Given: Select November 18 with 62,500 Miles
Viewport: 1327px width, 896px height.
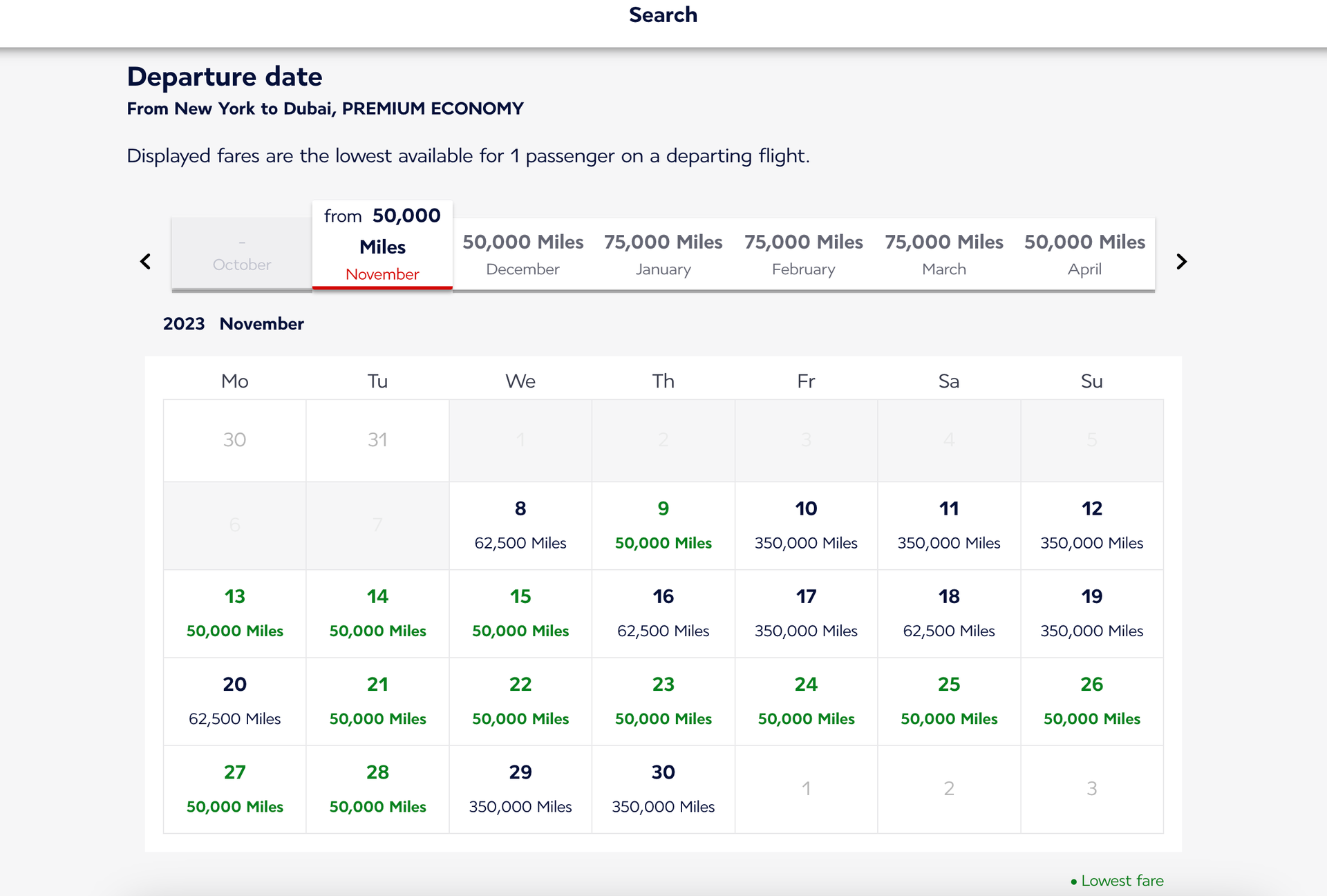Looking at the screenshot, I should (949, 613).
